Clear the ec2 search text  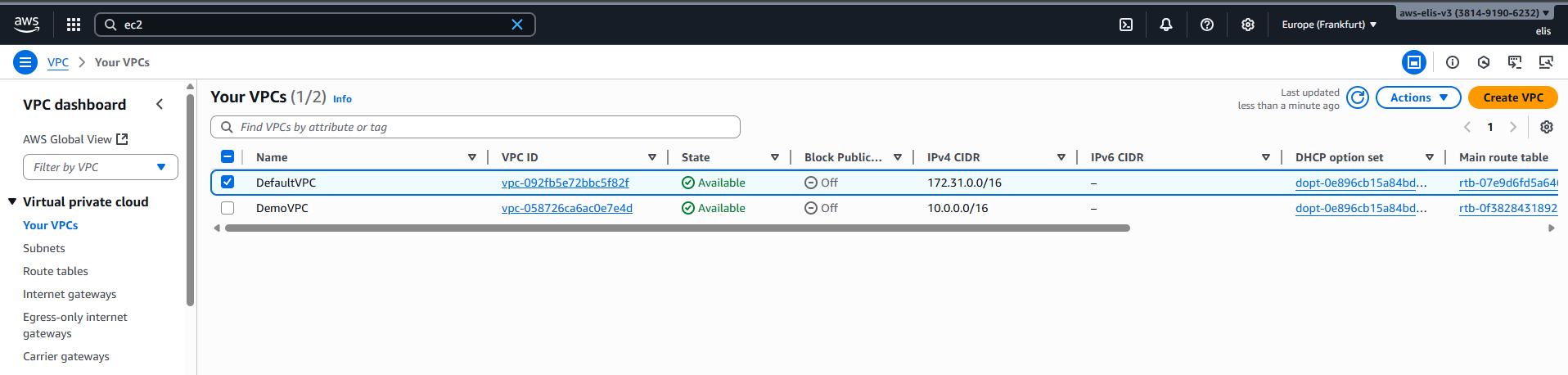coord(517,25)
